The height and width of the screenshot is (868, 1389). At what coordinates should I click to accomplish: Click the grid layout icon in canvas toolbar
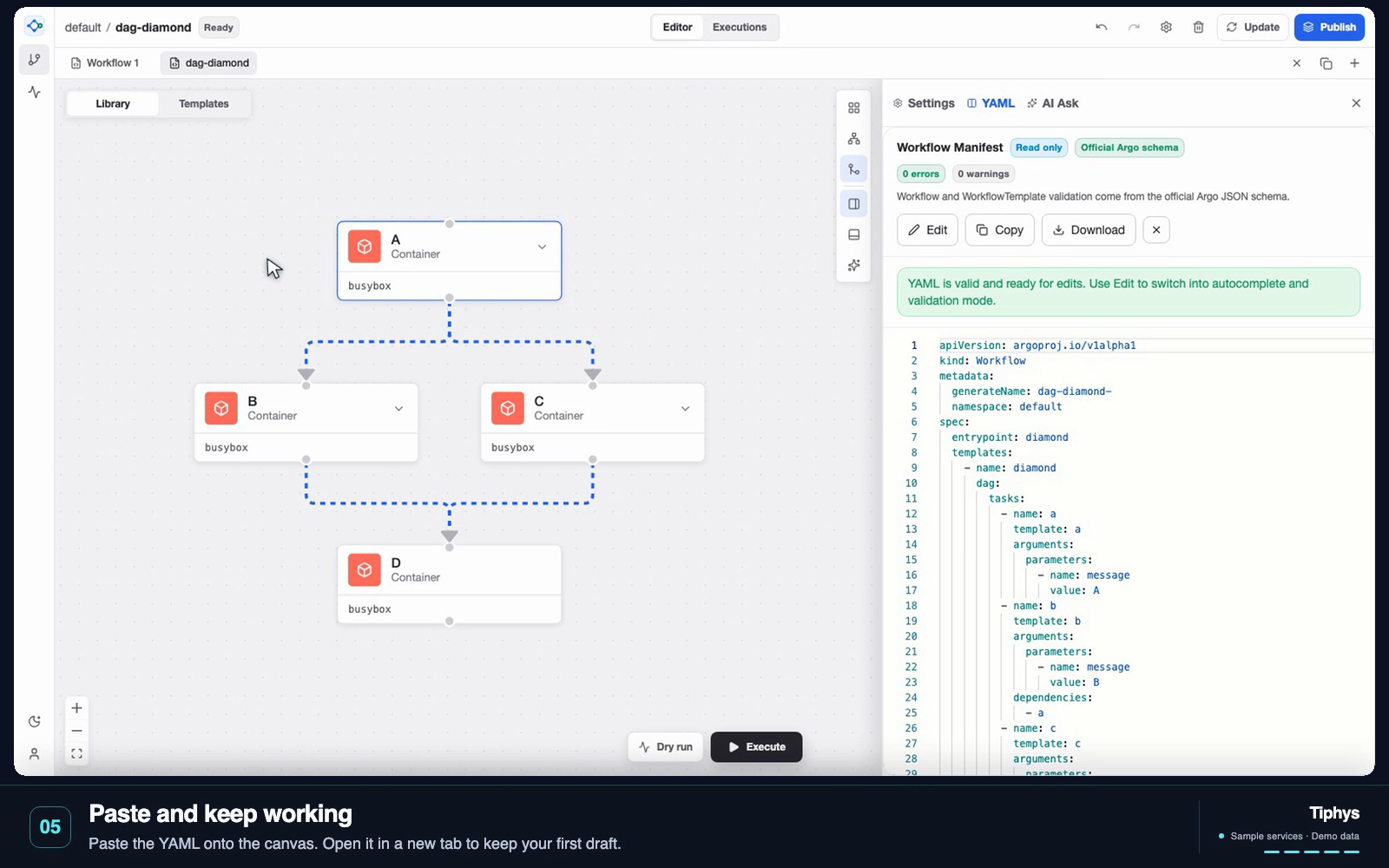tap(854, 108)
